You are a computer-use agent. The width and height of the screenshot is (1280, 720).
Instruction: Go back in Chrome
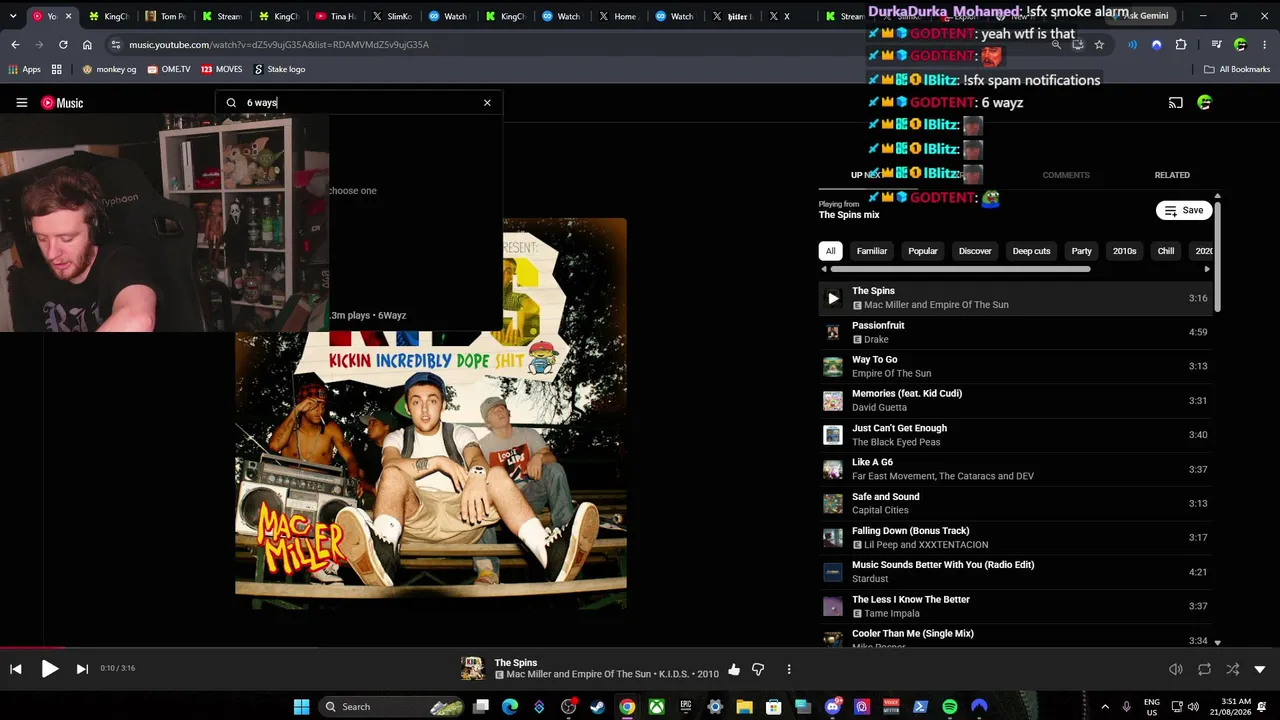point(15,45)
